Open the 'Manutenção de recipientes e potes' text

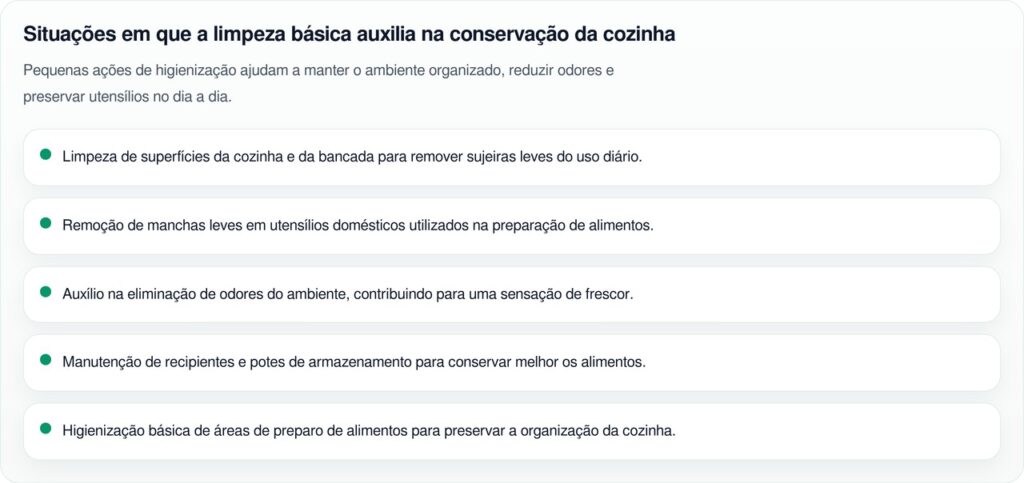click(x=353, y=362)
